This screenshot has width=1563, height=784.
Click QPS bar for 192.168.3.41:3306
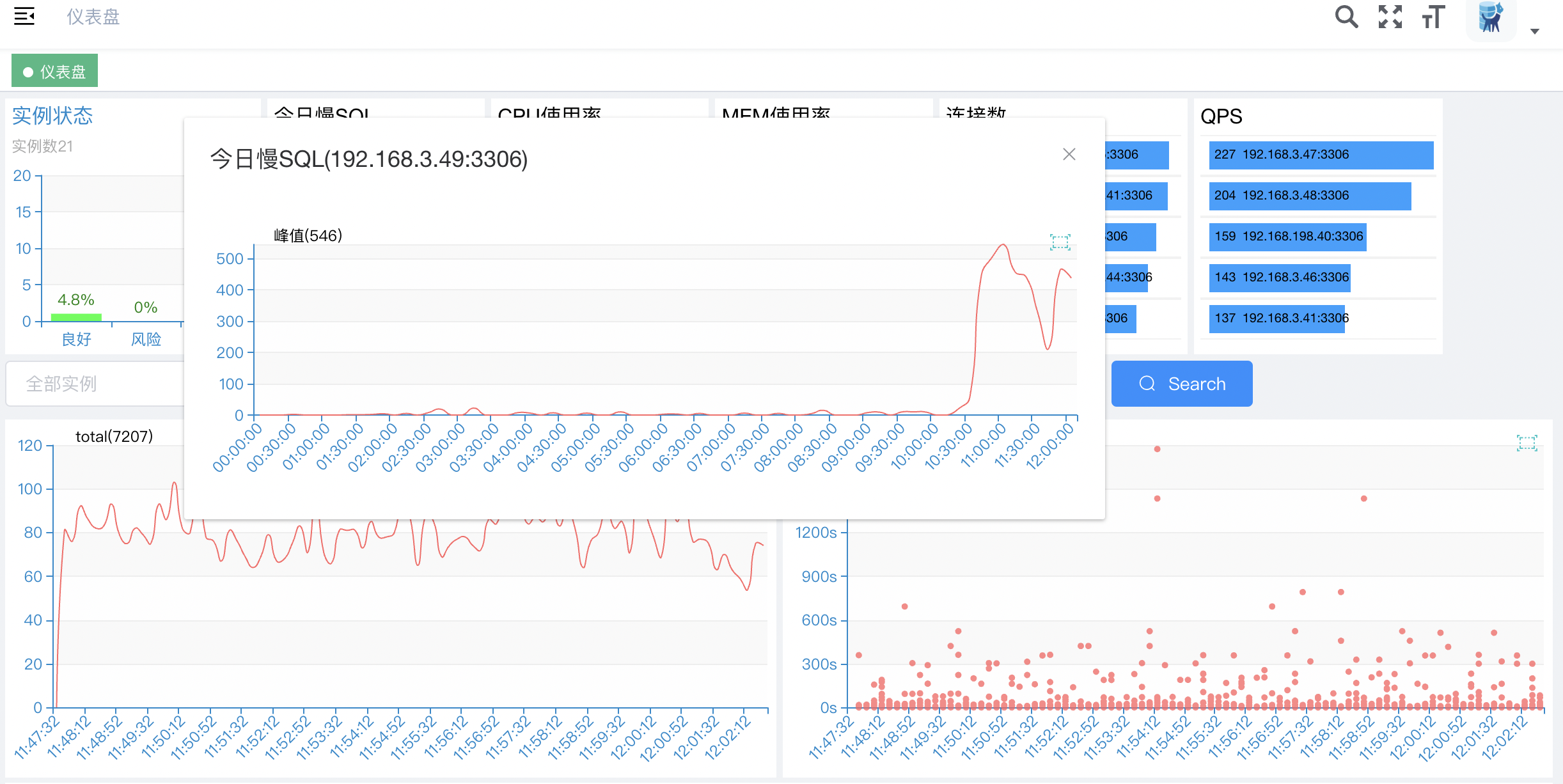(x=1276, y=318)
